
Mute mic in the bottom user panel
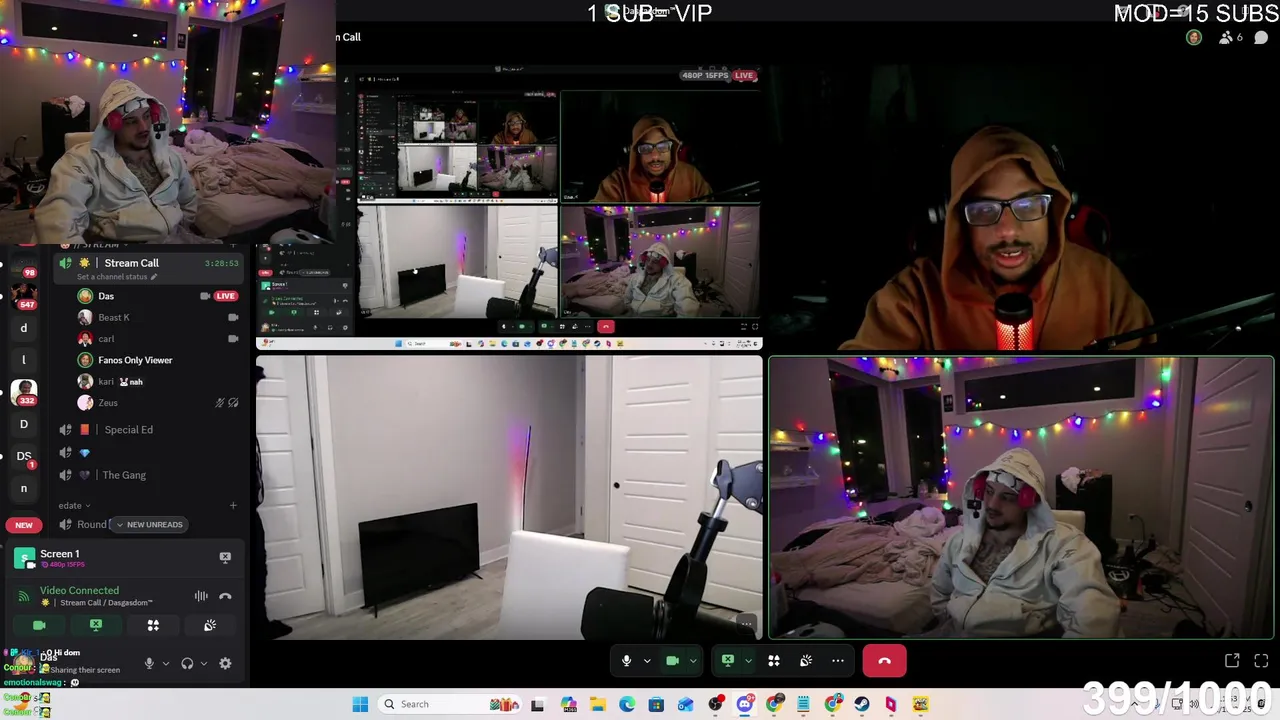pyautogui.click(x=149, y=663)
